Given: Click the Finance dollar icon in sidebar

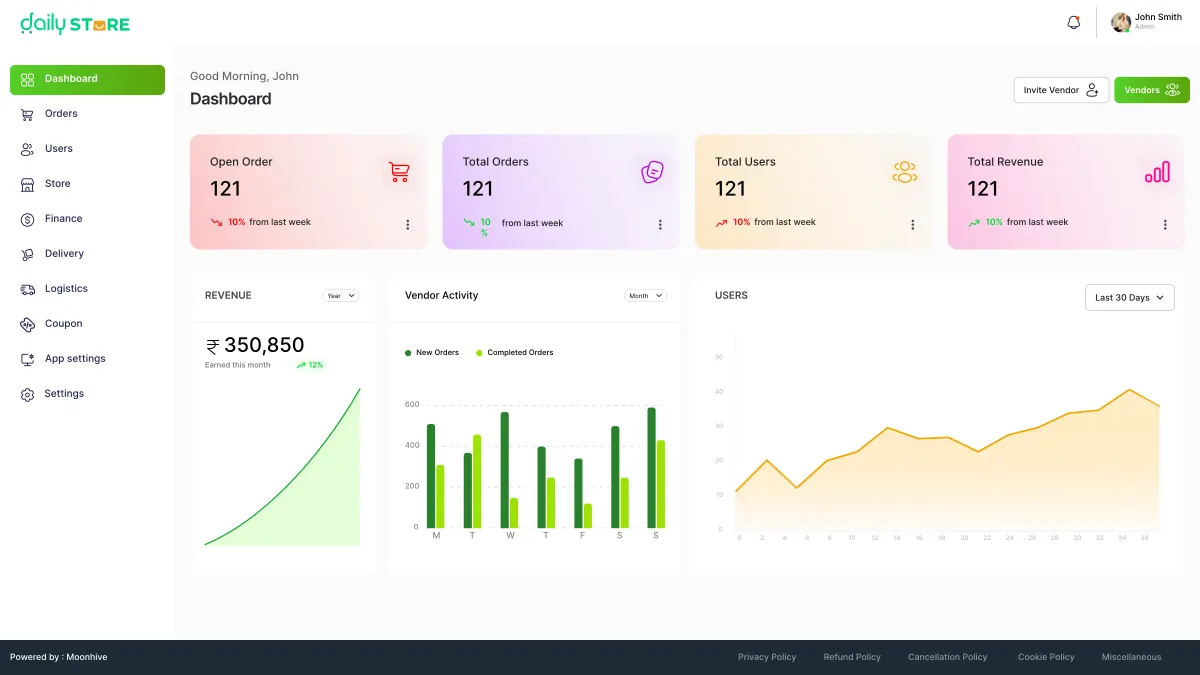Looking at the screenshot, I should tap(27, 219).
